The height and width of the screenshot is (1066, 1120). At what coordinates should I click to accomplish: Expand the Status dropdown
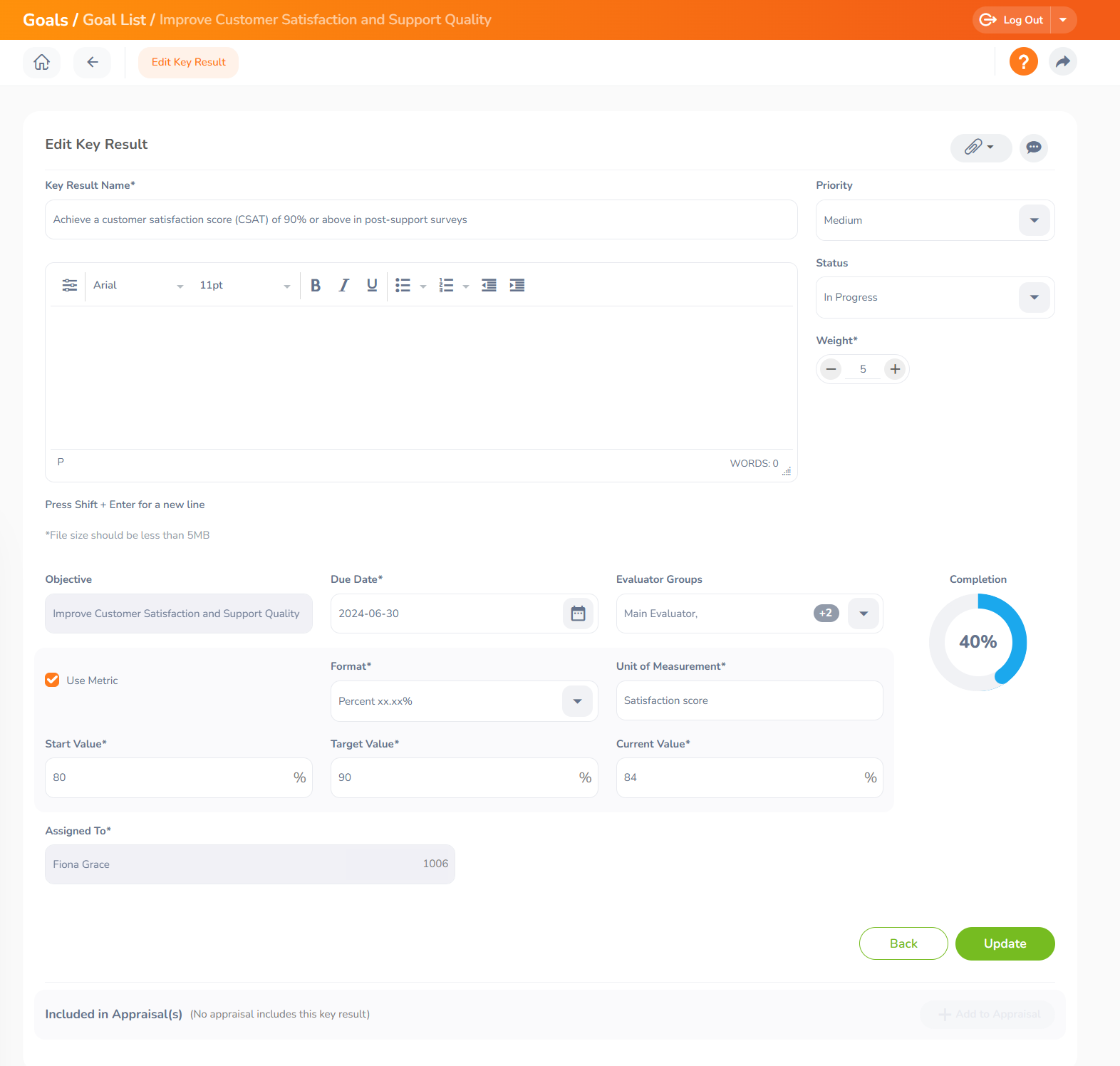tap(1035, 297)
